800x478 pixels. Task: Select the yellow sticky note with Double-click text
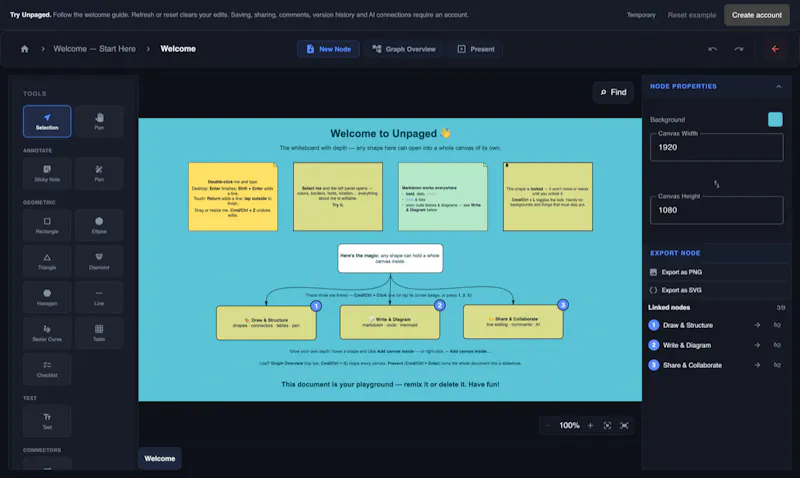pos(233,197)
